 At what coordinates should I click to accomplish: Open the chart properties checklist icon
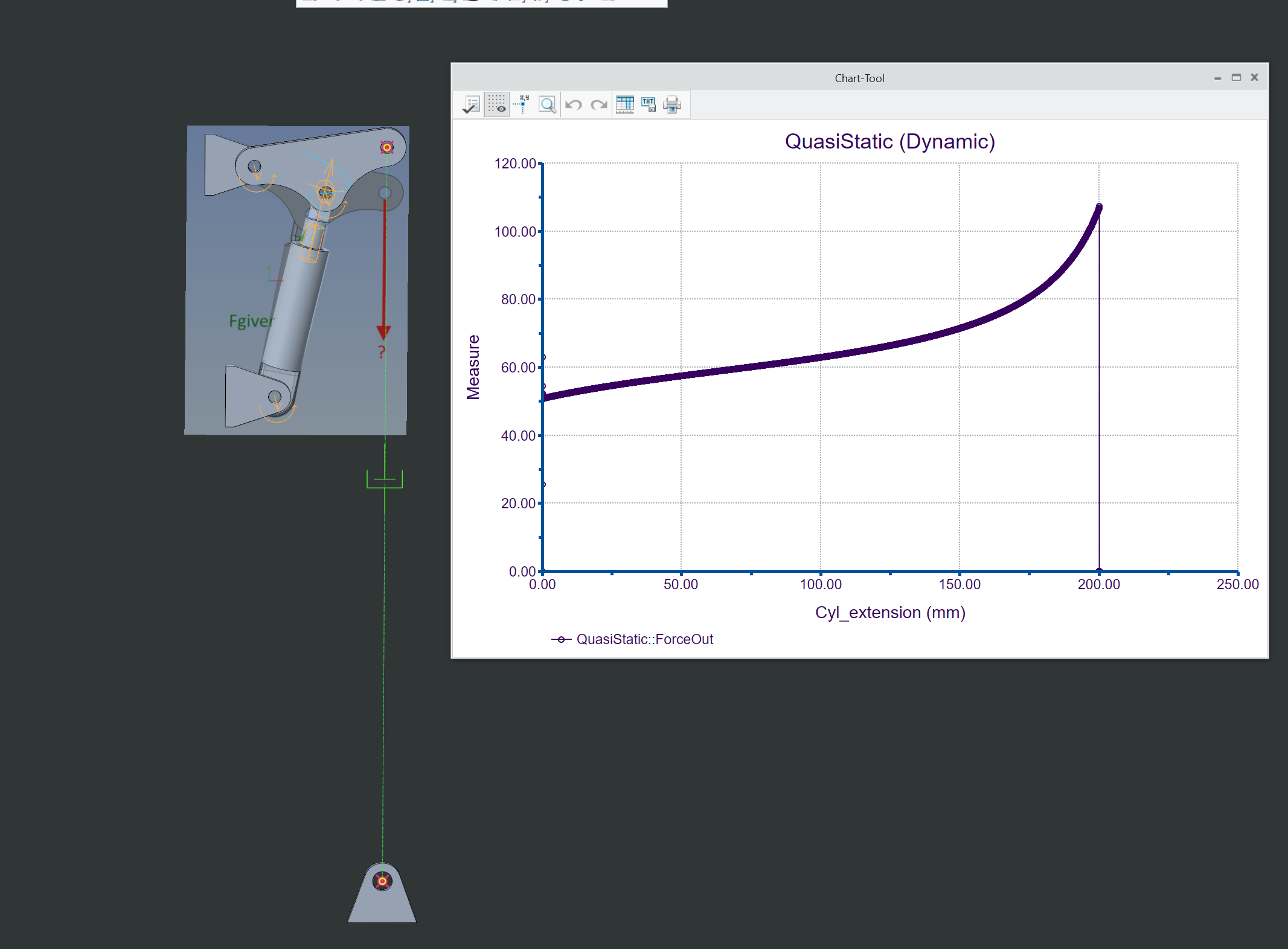pos(471,104)
